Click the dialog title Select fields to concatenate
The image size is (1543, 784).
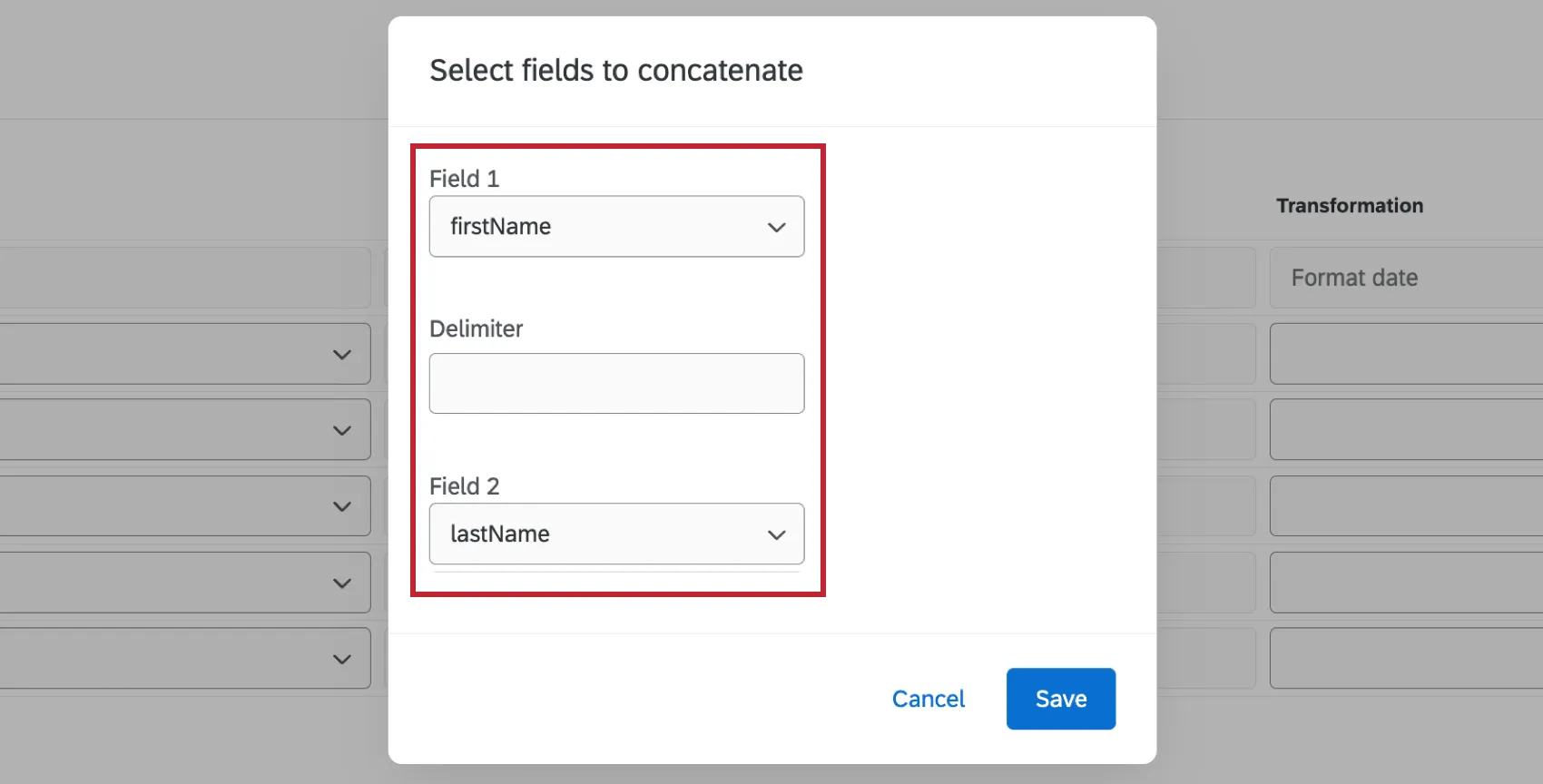616,70
